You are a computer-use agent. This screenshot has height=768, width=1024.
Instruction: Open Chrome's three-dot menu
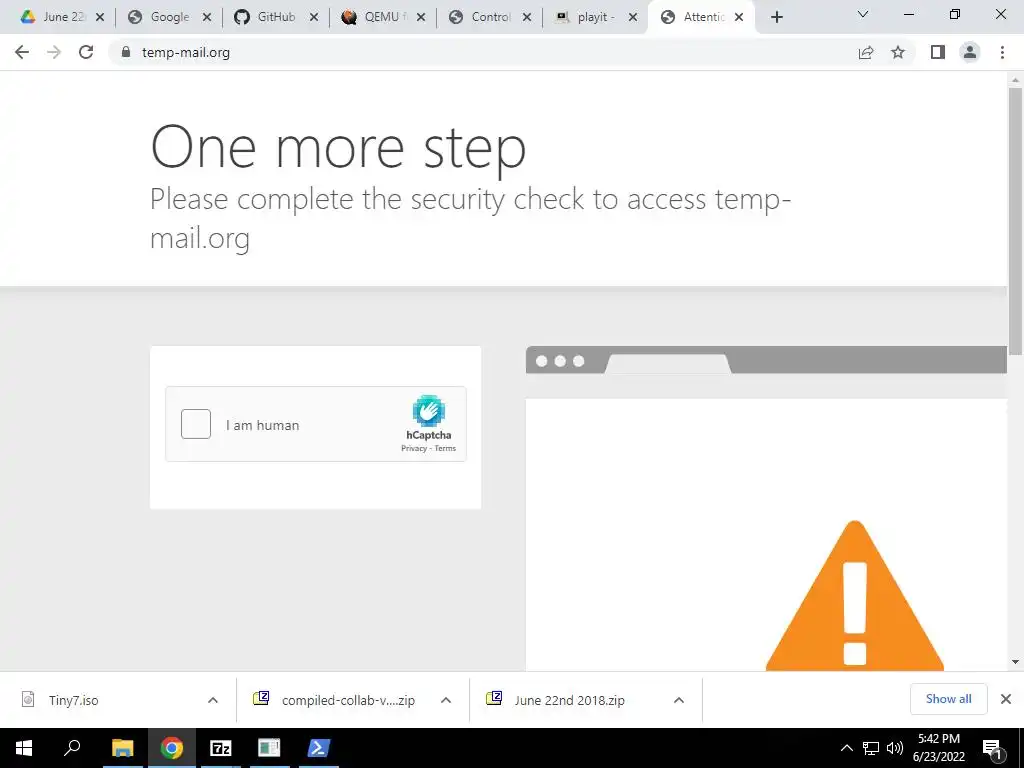coord(1002,52)
